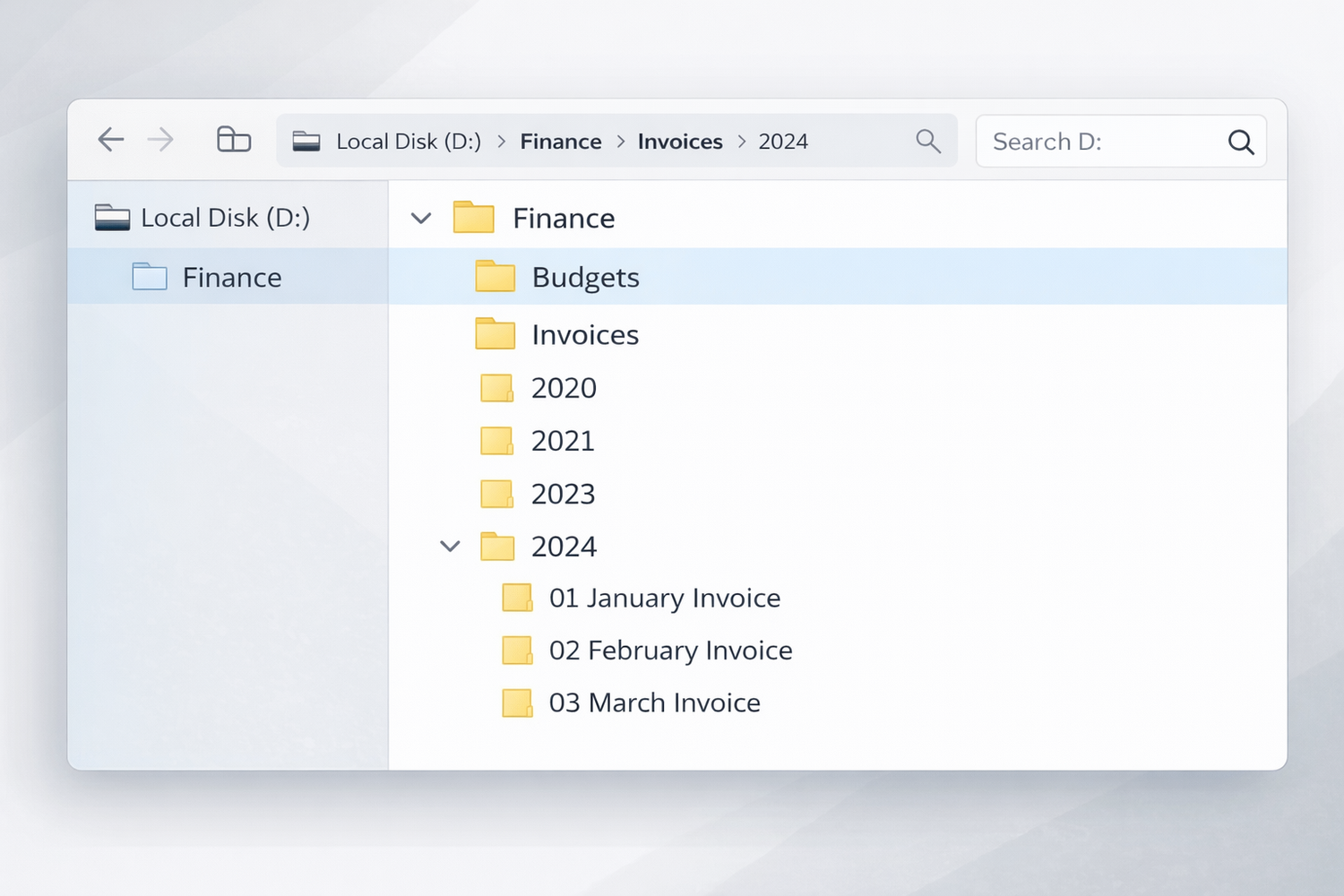1344x896 pixels.
Task: Click the Invoices folder icon in tree
Action: click(x=495, y=334)
